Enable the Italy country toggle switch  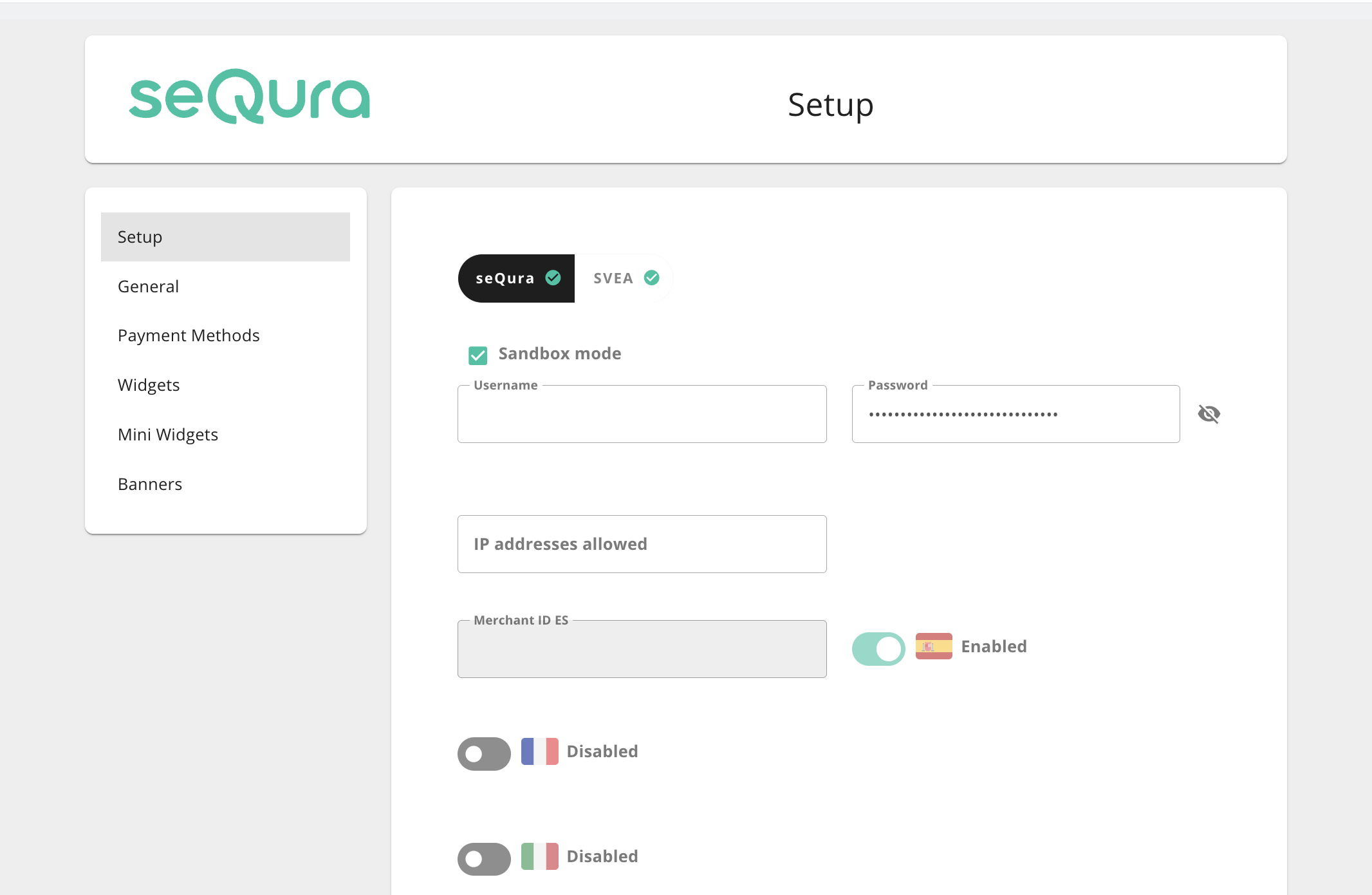pyautogui.click(x=484, y=858)
